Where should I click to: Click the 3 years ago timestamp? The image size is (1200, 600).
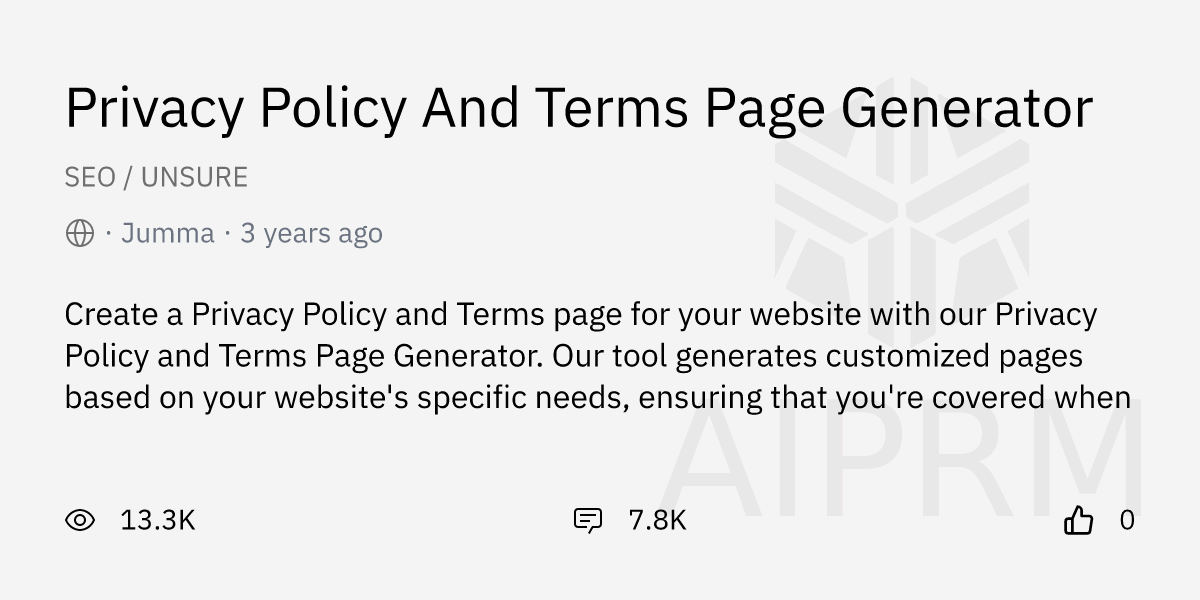click(311, 233)
